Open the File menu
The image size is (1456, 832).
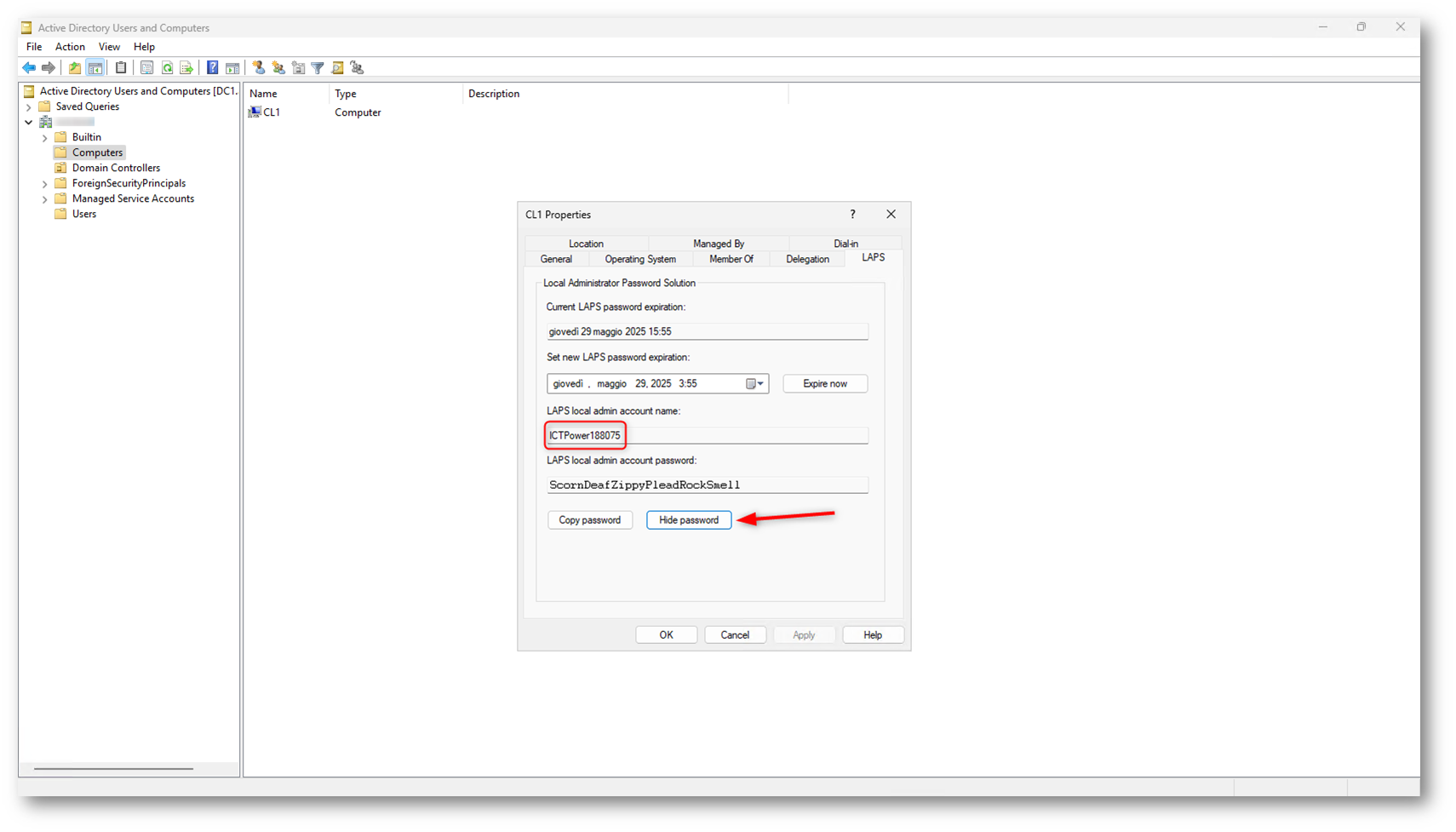click(x=34, y=47)
